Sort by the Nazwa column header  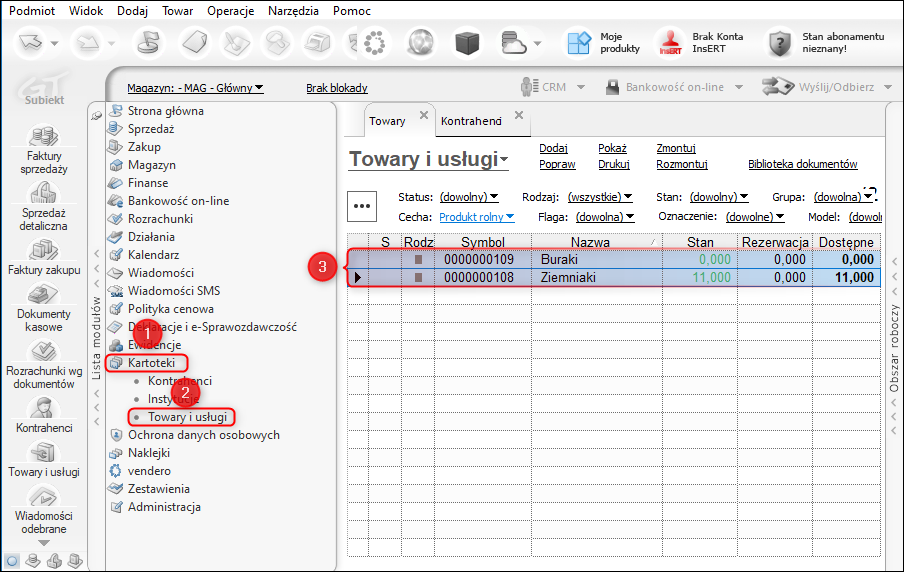[x=596, y=242]
